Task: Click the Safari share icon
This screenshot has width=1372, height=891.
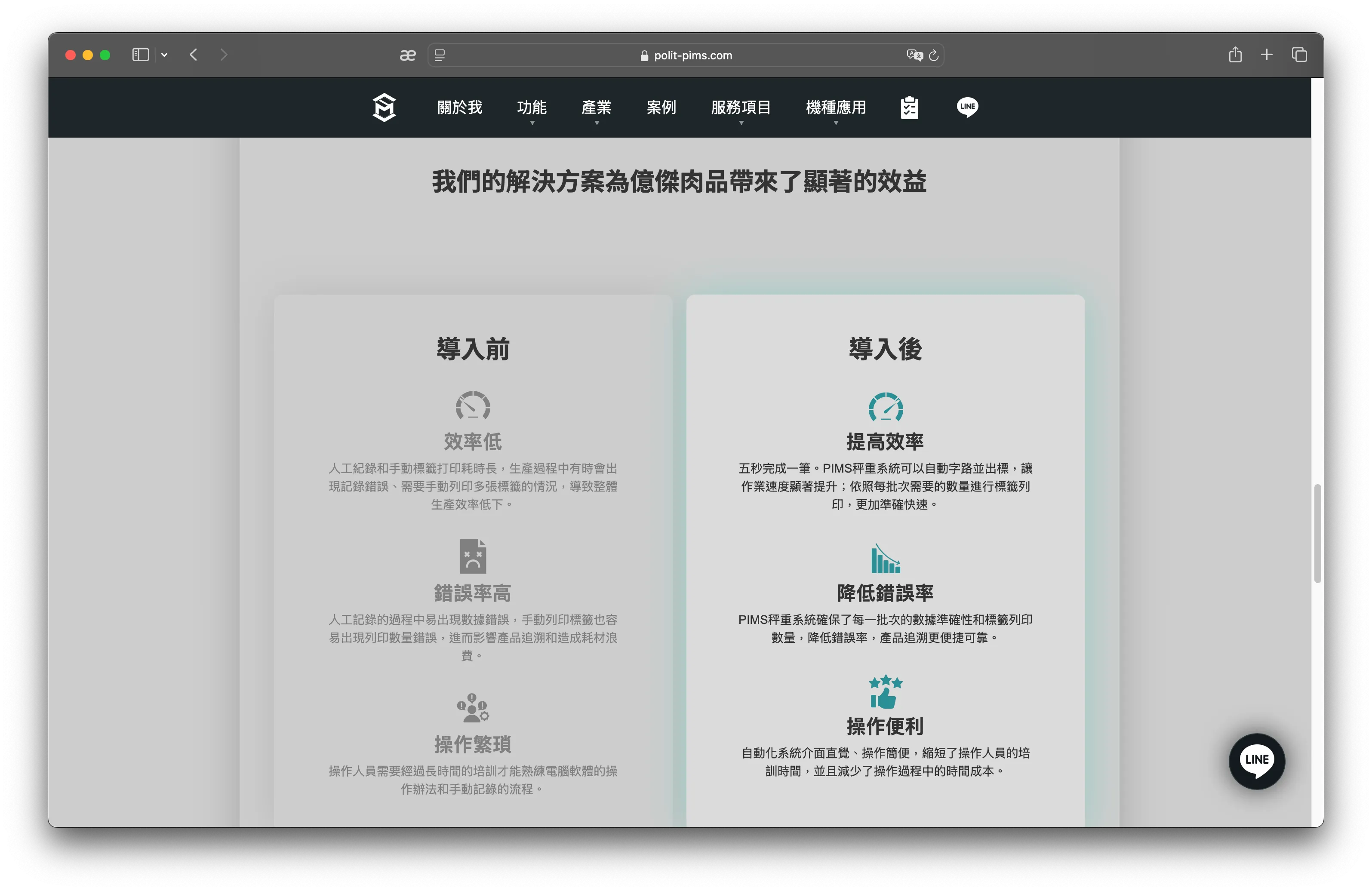Action: (1235, 55)
